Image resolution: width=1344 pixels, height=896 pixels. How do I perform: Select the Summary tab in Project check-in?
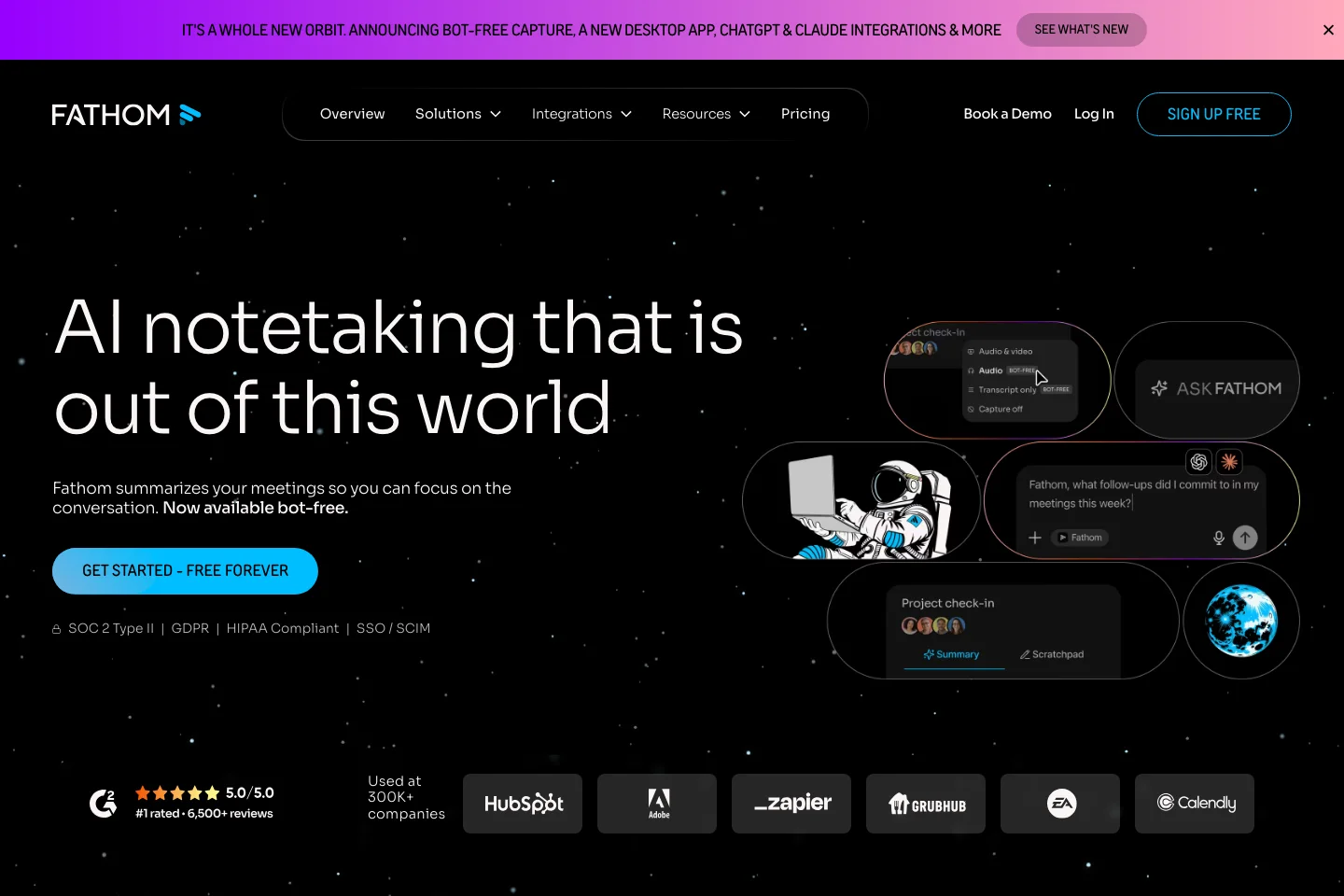pos(952,654)
